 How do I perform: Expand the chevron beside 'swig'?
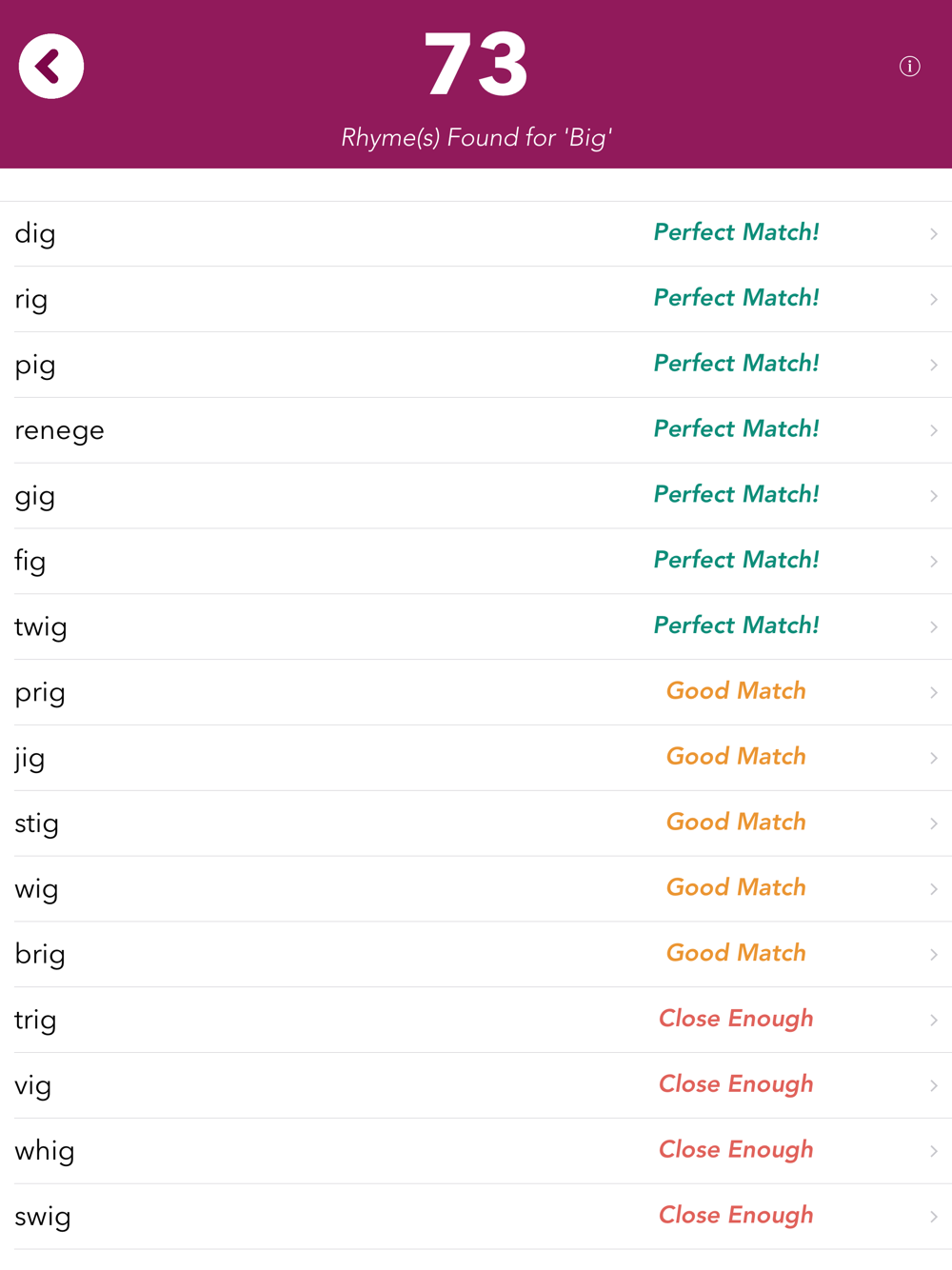click(933, 1217)
